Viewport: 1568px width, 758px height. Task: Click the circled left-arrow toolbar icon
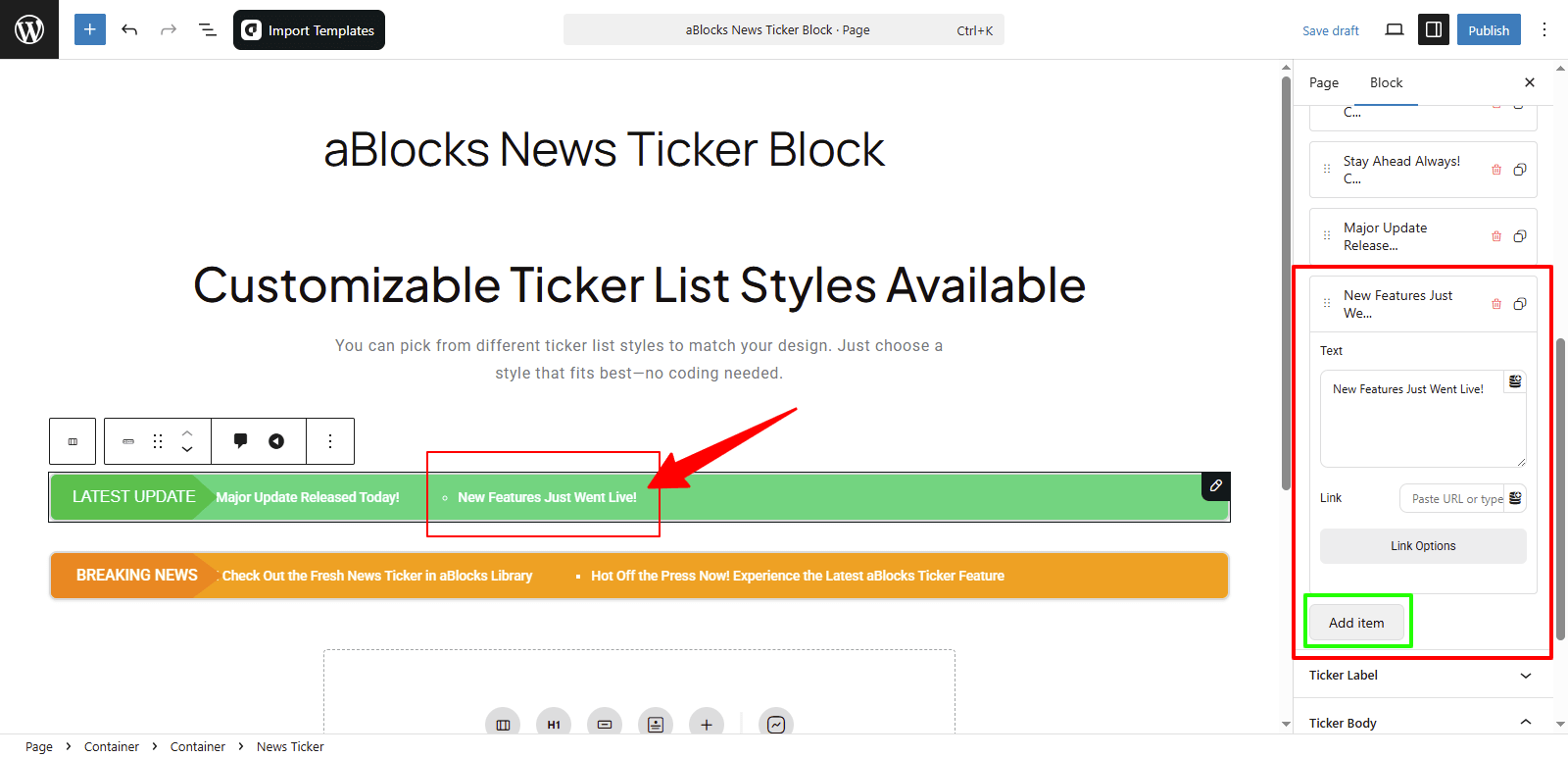pos(276,441)
